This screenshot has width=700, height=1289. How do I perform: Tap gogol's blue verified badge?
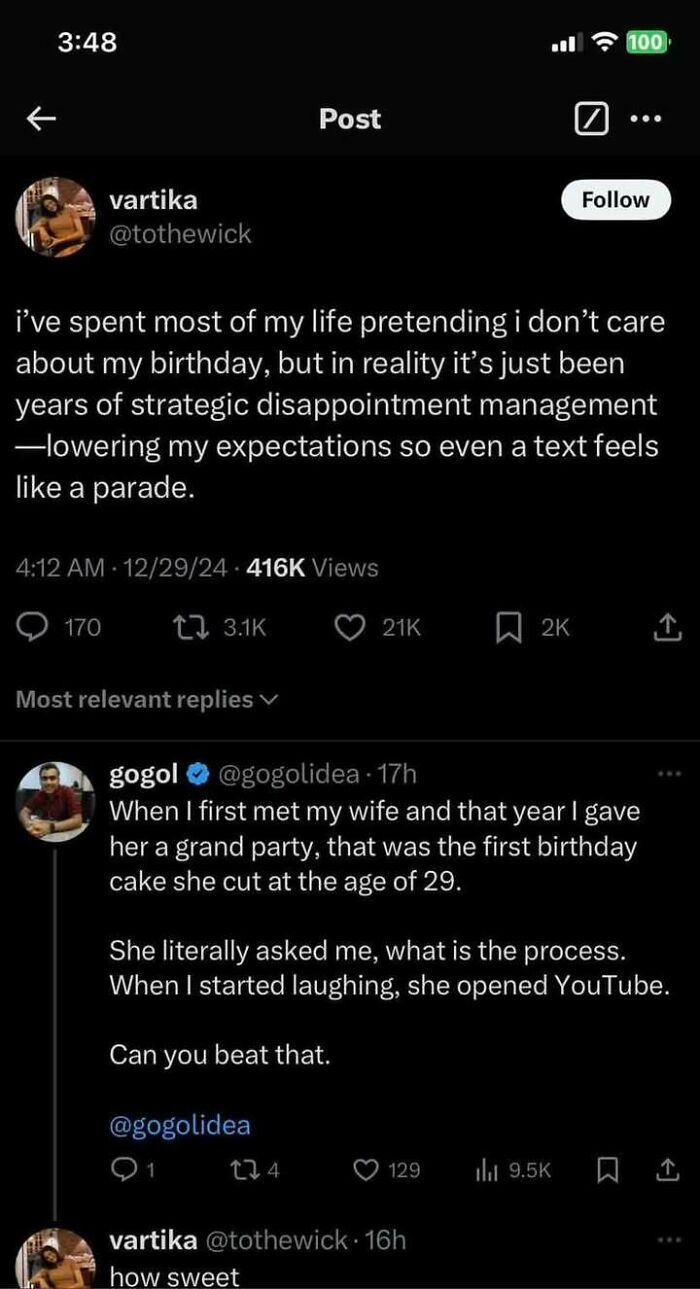[x=196, y=772]
